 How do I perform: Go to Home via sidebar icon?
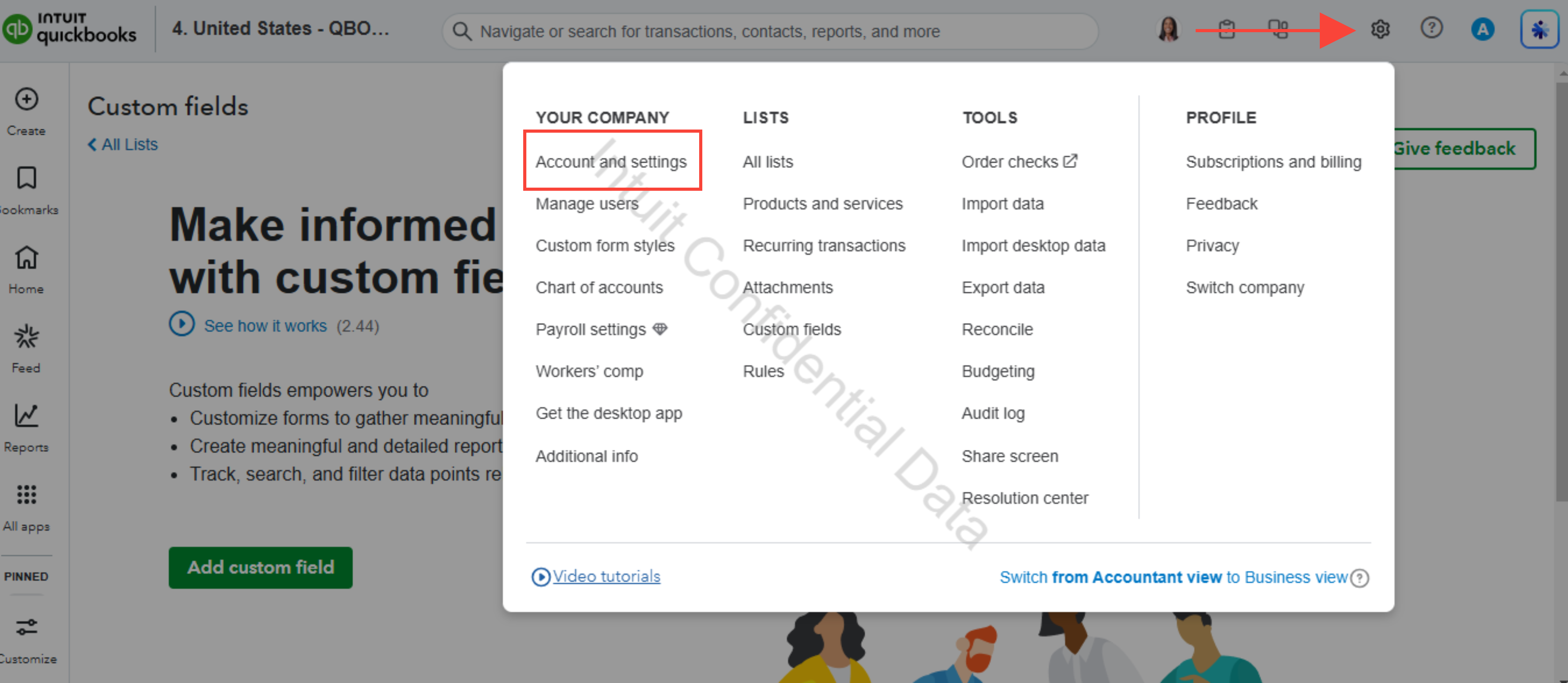pos(26,258)
